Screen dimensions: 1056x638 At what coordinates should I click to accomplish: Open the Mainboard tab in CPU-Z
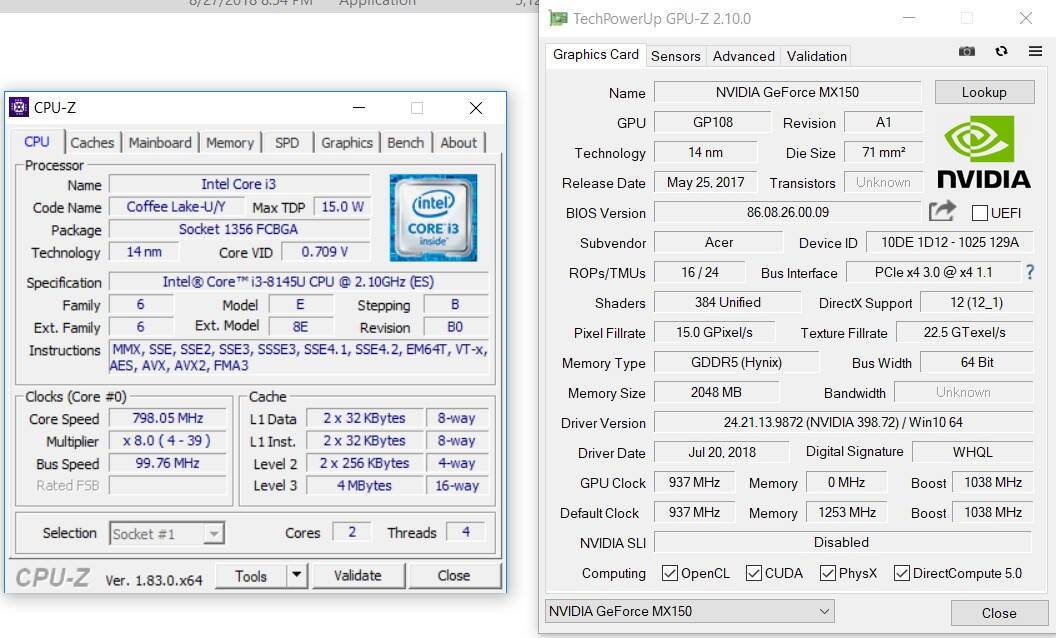[160, 143]
